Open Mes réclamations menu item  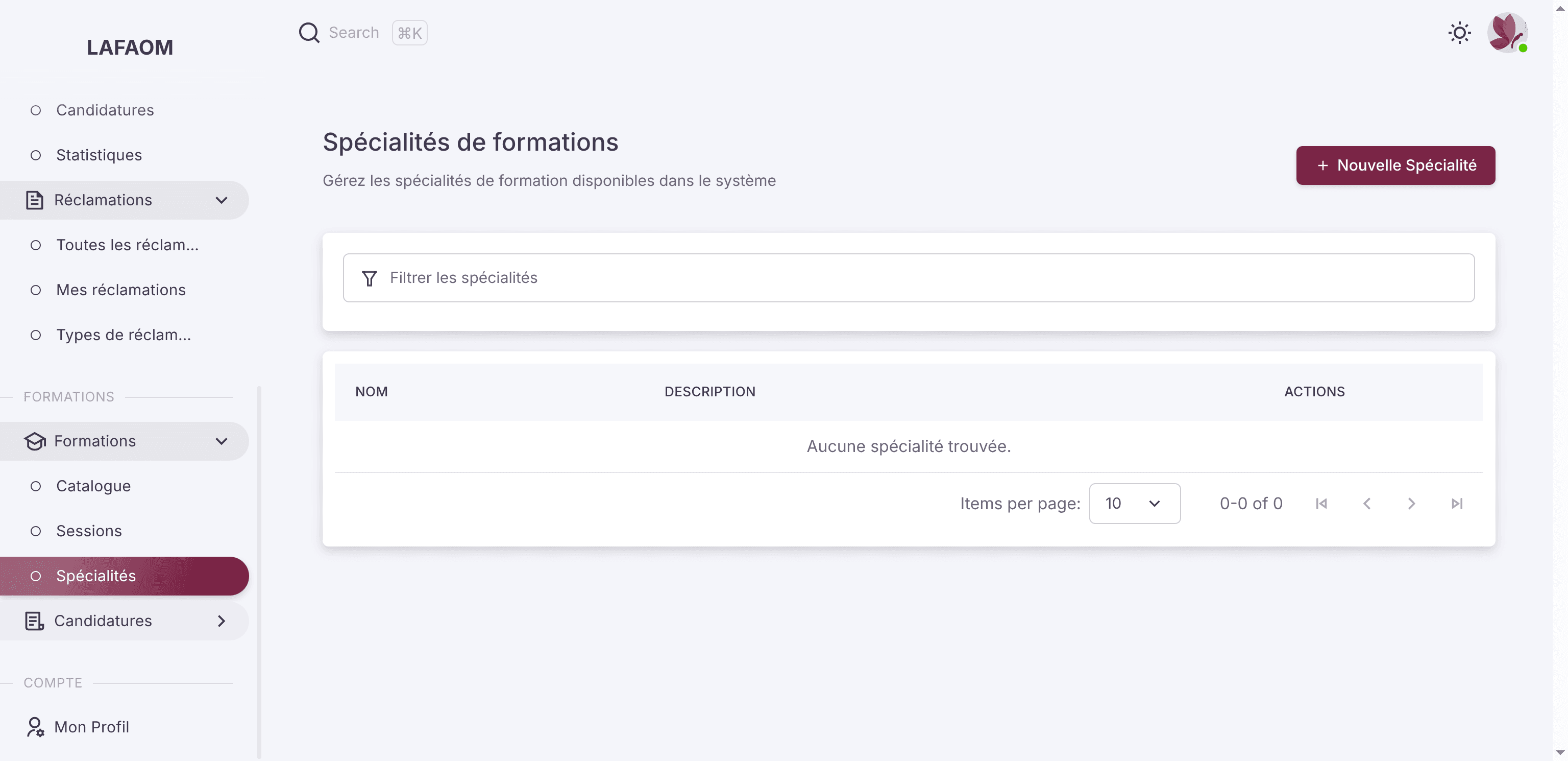[x=124, y=290]
